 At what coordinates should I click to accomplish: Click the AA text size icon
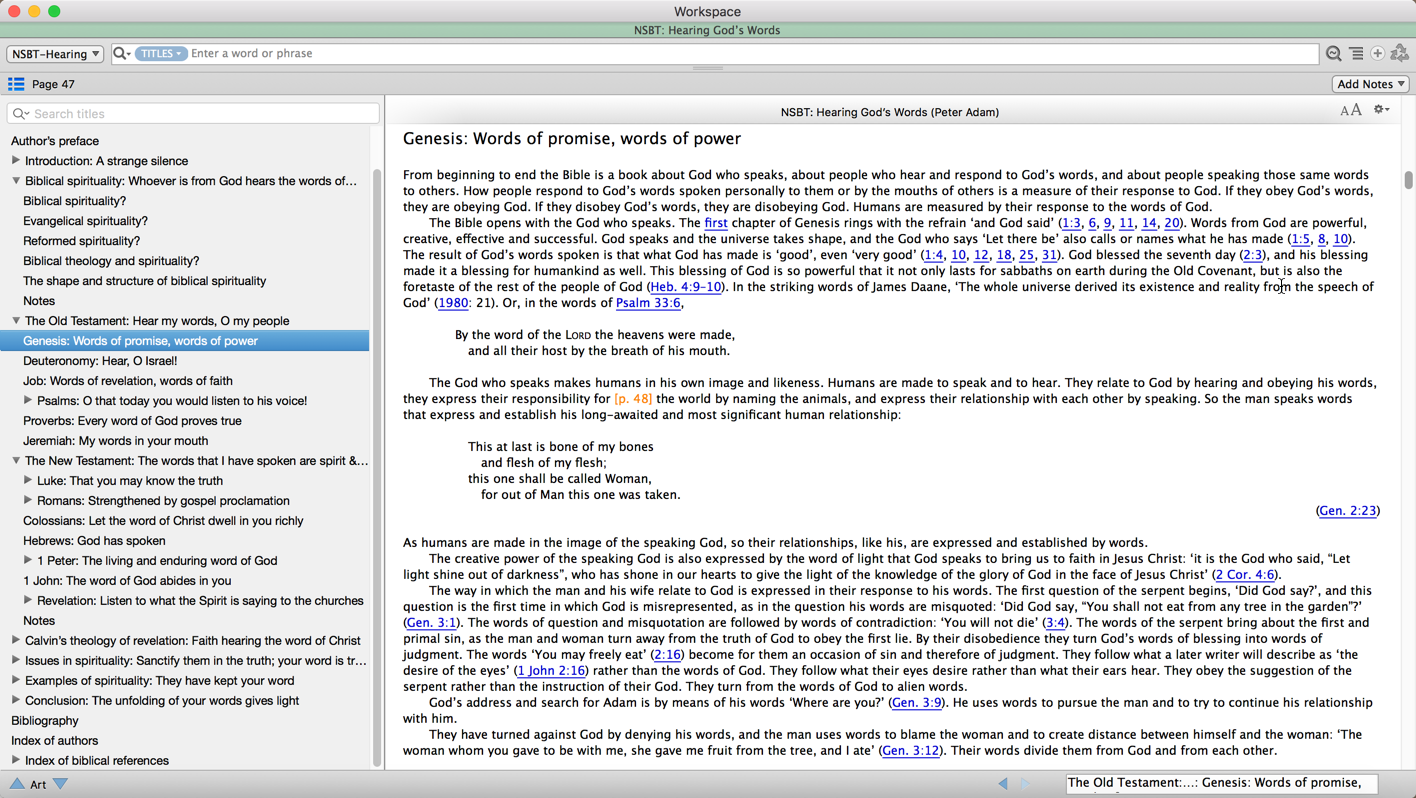pyautogui.click(x=1350, y=111)
